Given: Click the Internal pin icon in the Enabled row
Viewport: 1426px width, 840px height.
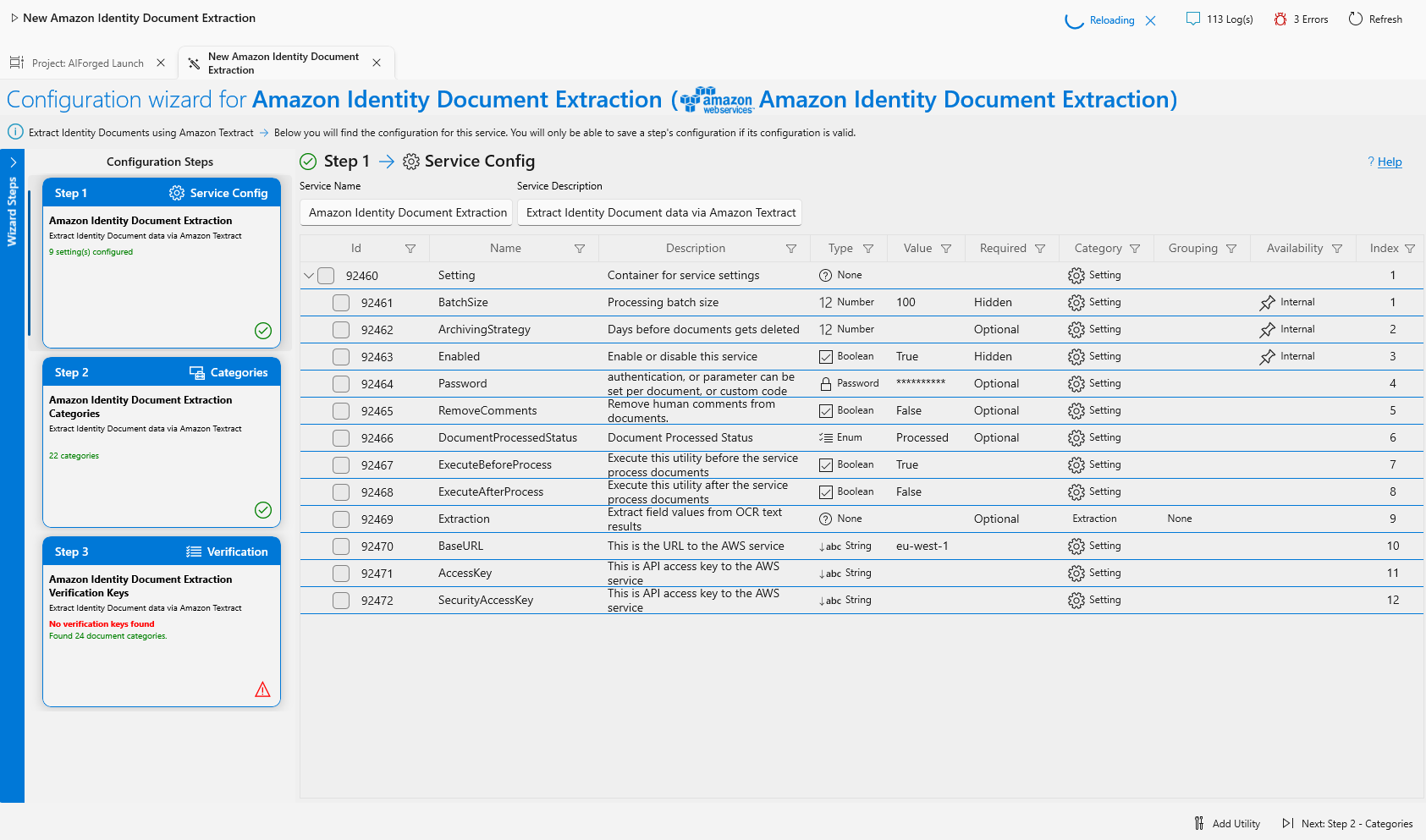Looking at the screenshot, I should [1267, 357].
